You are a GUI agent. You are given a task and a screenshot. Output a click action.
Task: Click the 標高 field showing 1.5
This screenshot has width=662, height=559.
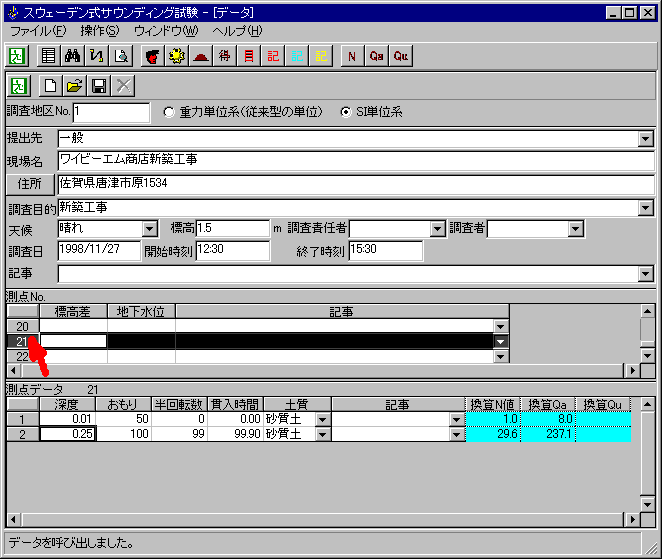pos(233,229)
